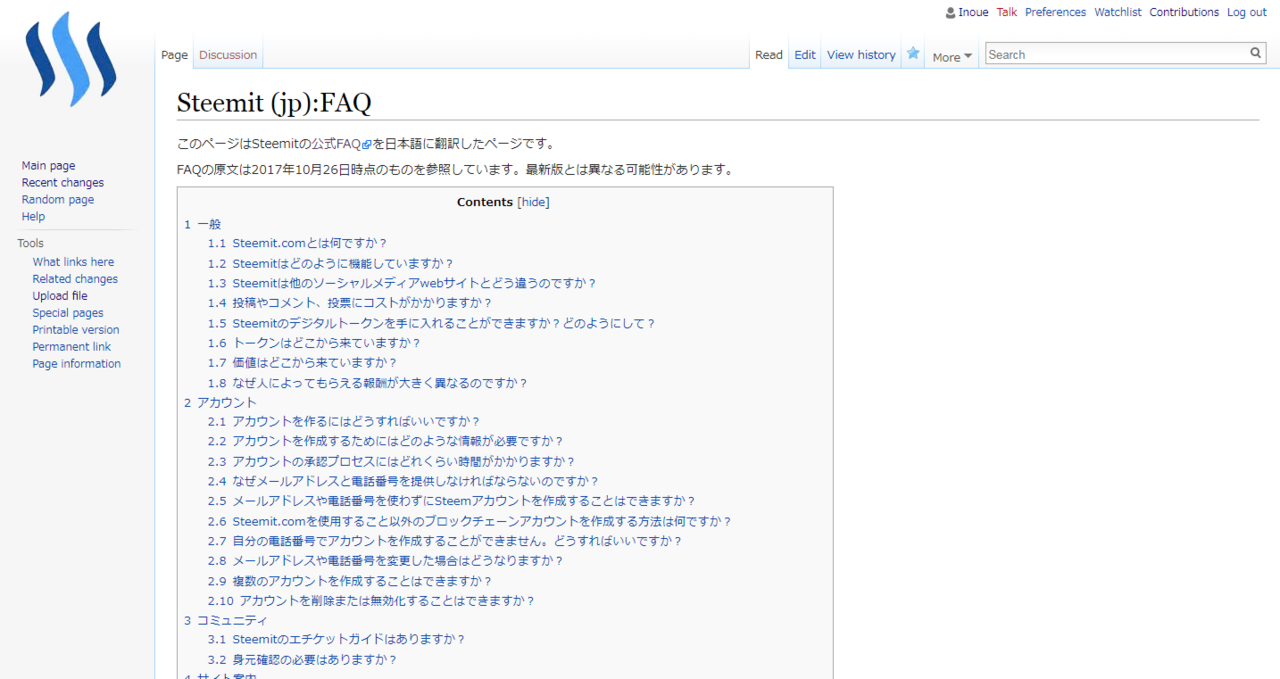Go to Main page in the sidebar
This screenshot has width=1280, height=679.
[x=48, y=166]
